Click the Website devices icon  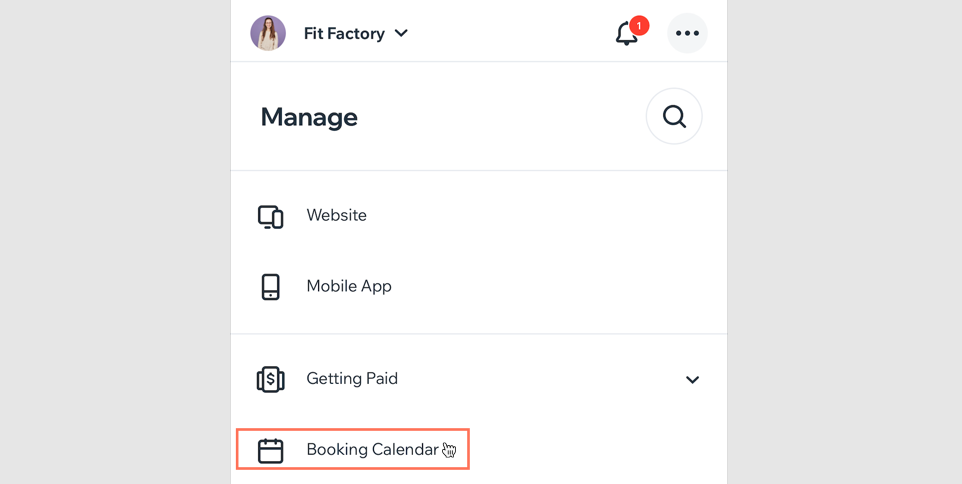[270, 217]
